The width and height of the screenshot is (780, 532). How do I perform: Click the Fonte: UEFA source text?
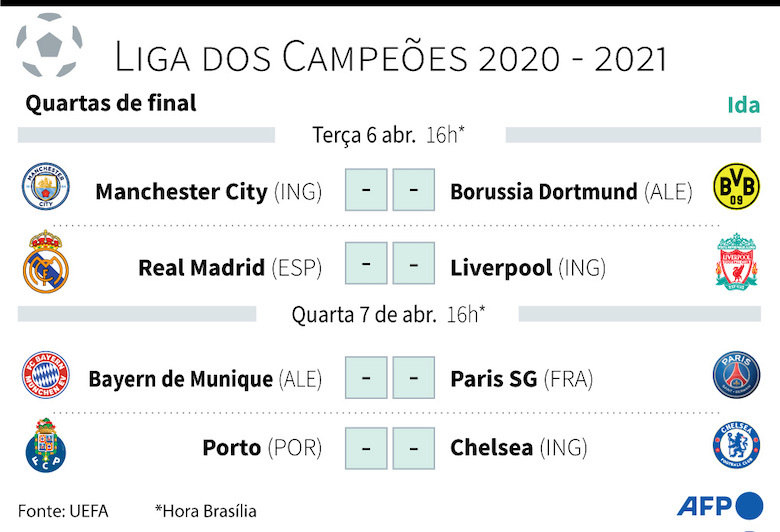63,511
